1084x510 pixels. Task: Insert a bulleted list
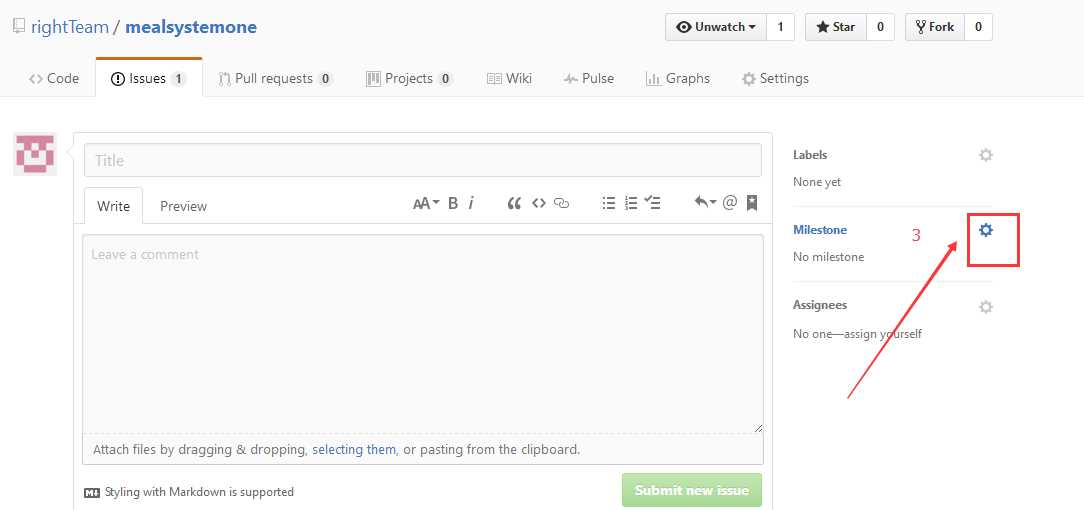click(608, 203)
